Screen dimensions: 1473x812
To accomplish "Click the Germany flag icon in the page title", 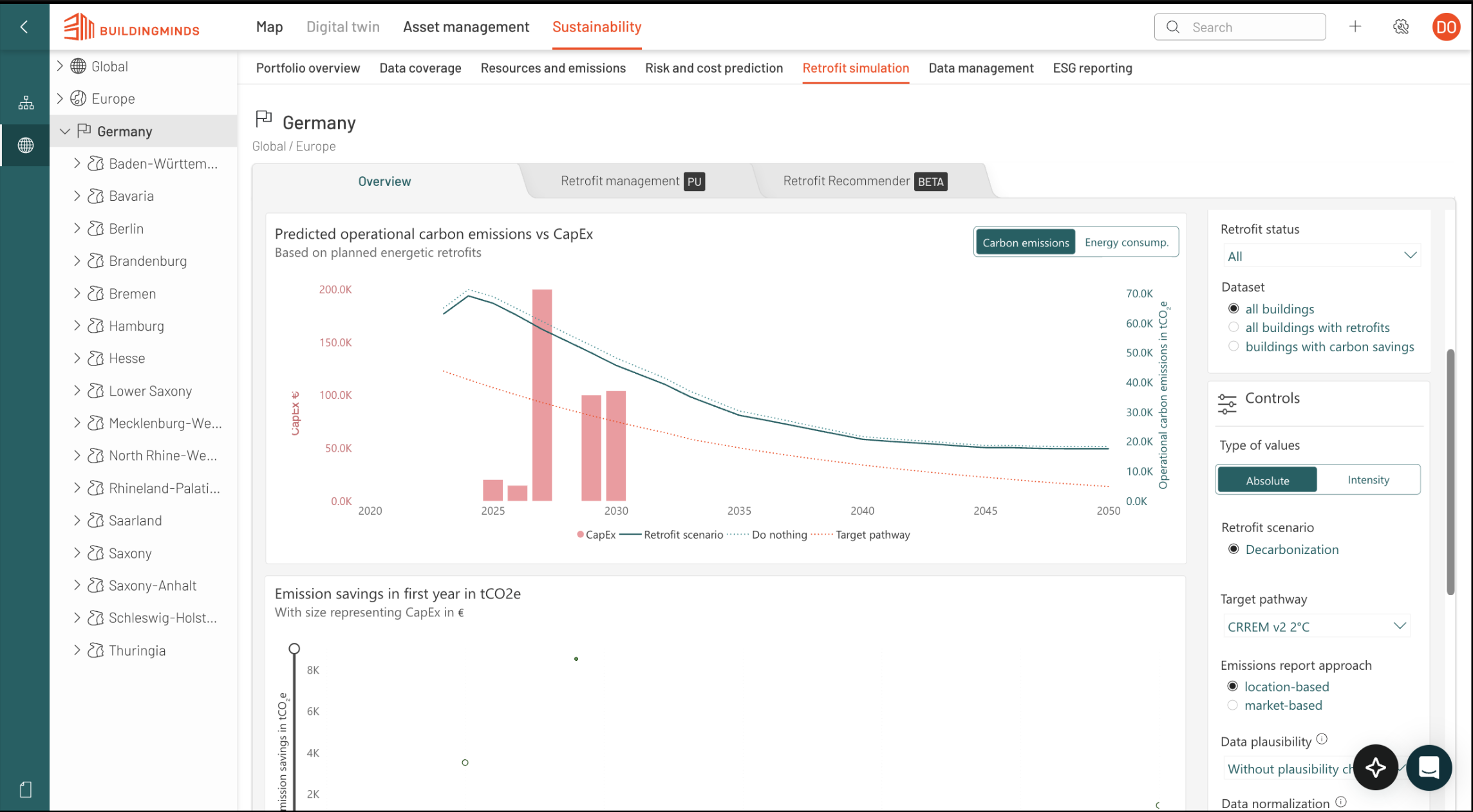I will pos(264,118).
